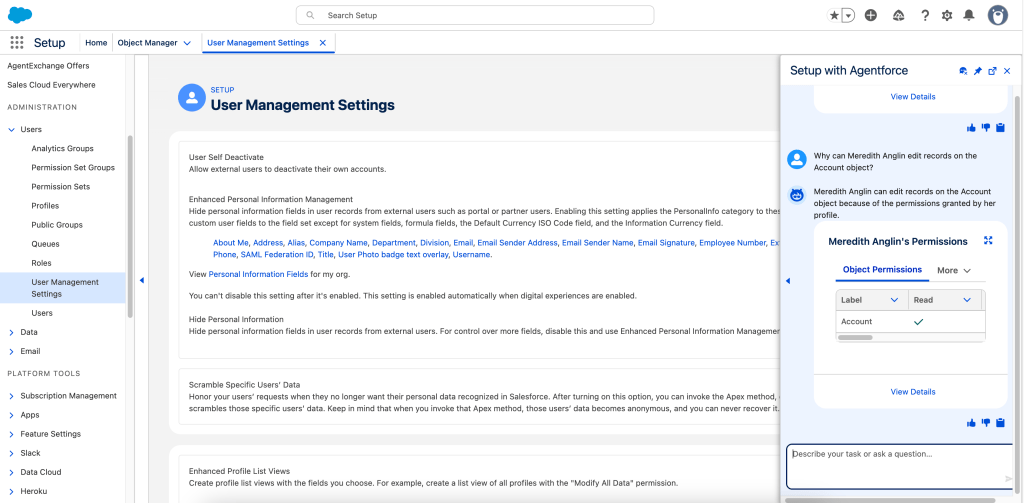Pop out Agentforce panel to new window
Viewport: 1024px width, 503px height.
(x=993, y=71)
